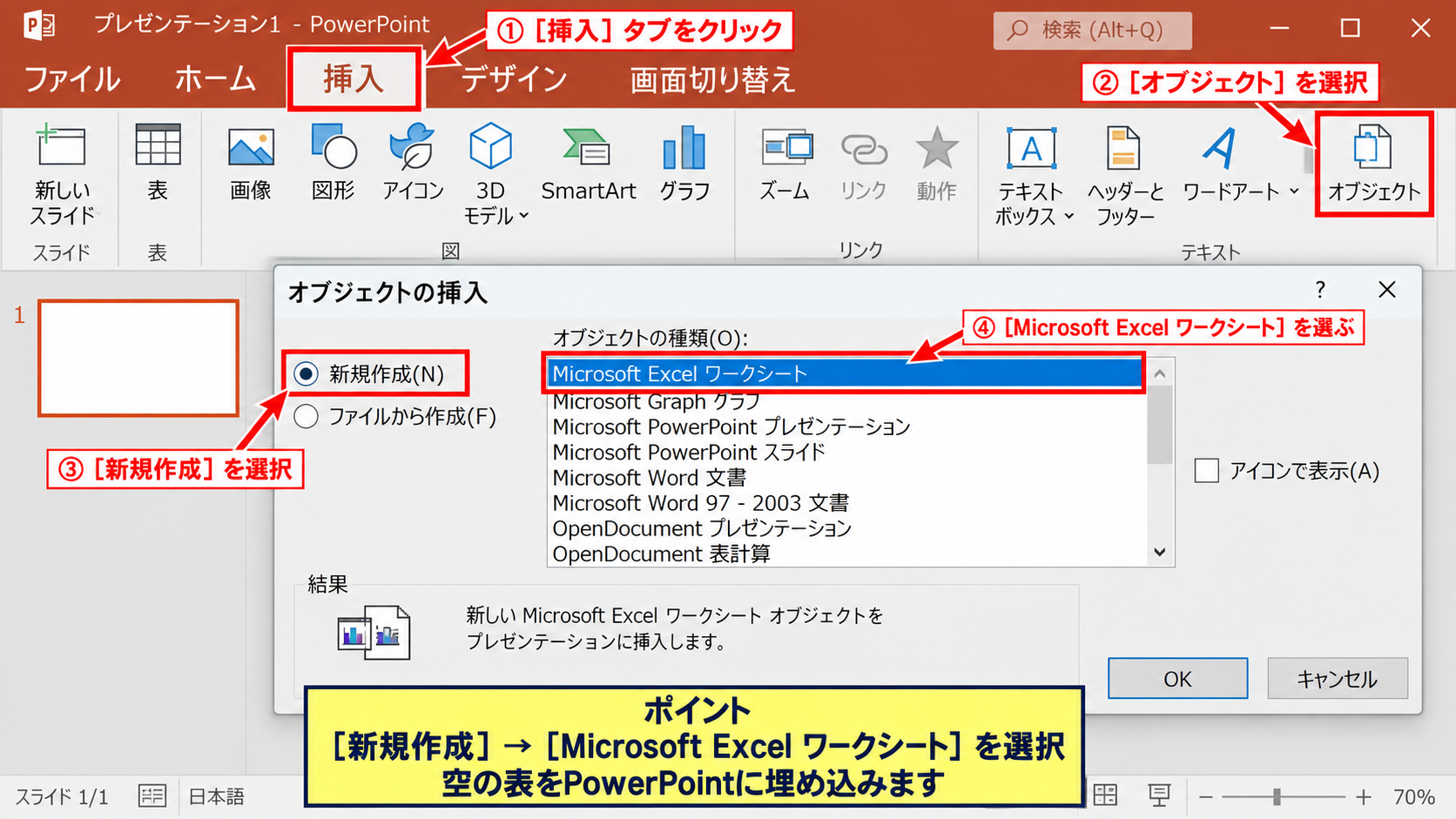
Task: Expand the テキストボックス dropdown arrow
Action: [1069, 217]
